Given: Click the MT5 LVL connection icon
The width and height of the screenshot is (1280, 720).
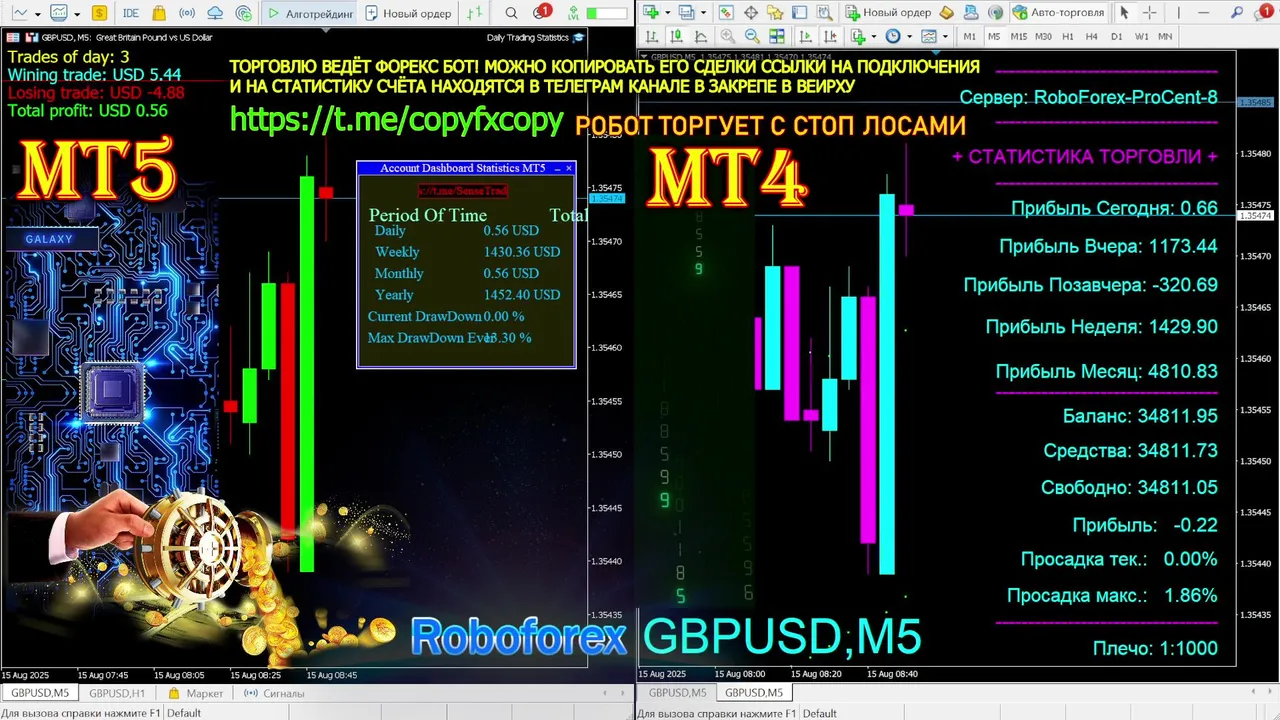Looking at the screenshot, I should tap(574, 14).
